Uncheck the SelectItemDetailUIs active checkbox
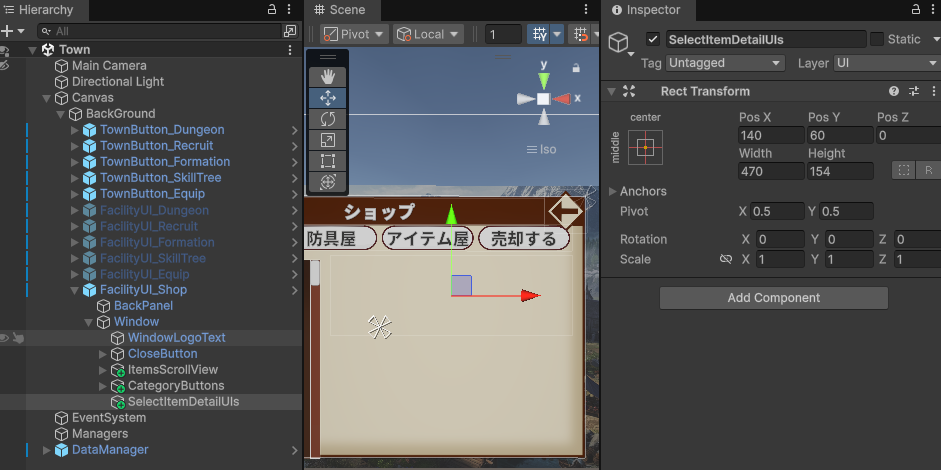 click(x=653, y=39)
